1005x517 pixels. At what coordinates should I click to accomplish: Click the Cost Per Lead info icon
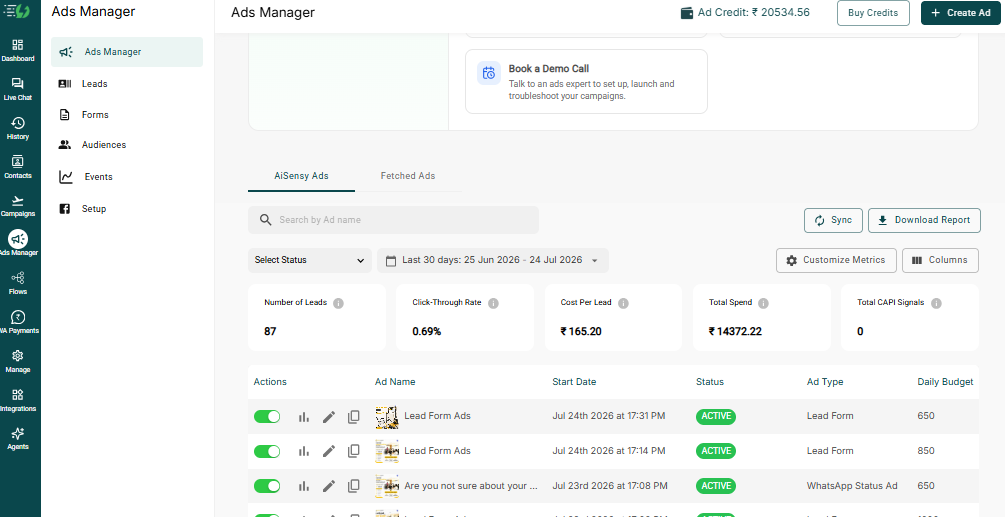[623, 303]
